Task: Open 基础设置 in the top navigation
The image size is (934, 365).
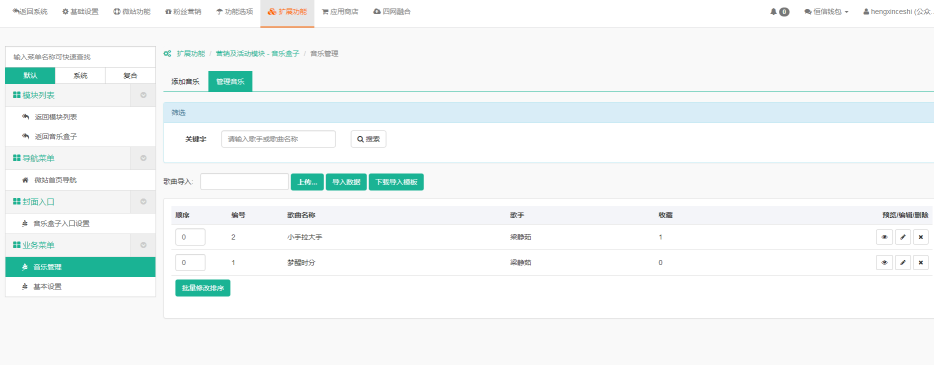Action: [x=80, y=11]
